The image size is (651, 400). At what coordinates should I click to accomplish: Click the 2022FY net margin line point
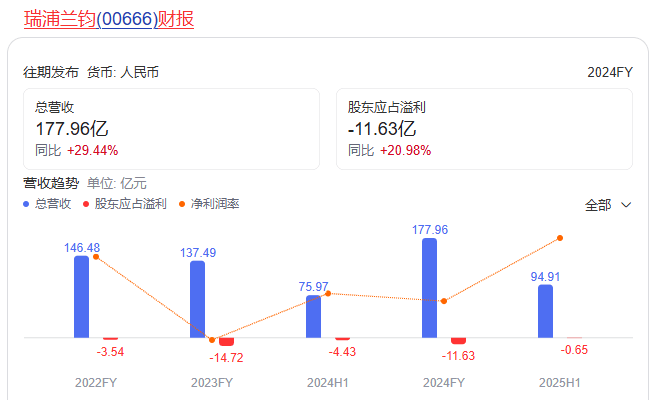pos(96,257)
